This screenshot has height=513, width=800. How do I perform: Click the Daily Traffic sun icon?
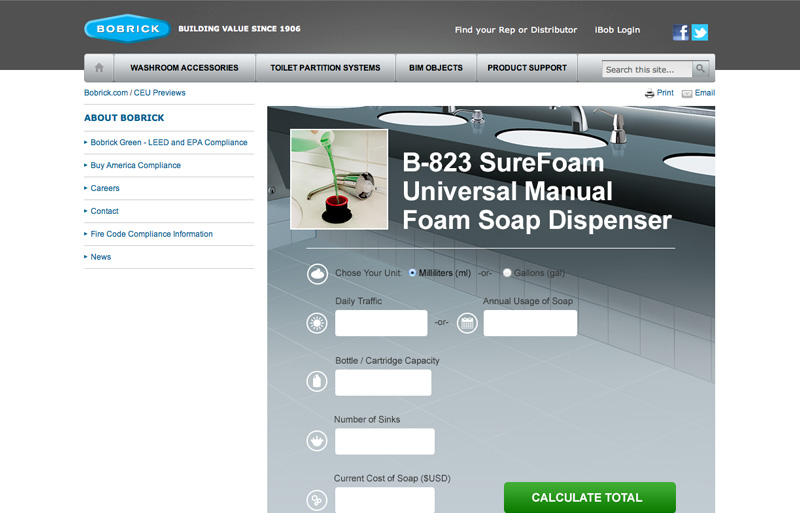click(317, 323)
